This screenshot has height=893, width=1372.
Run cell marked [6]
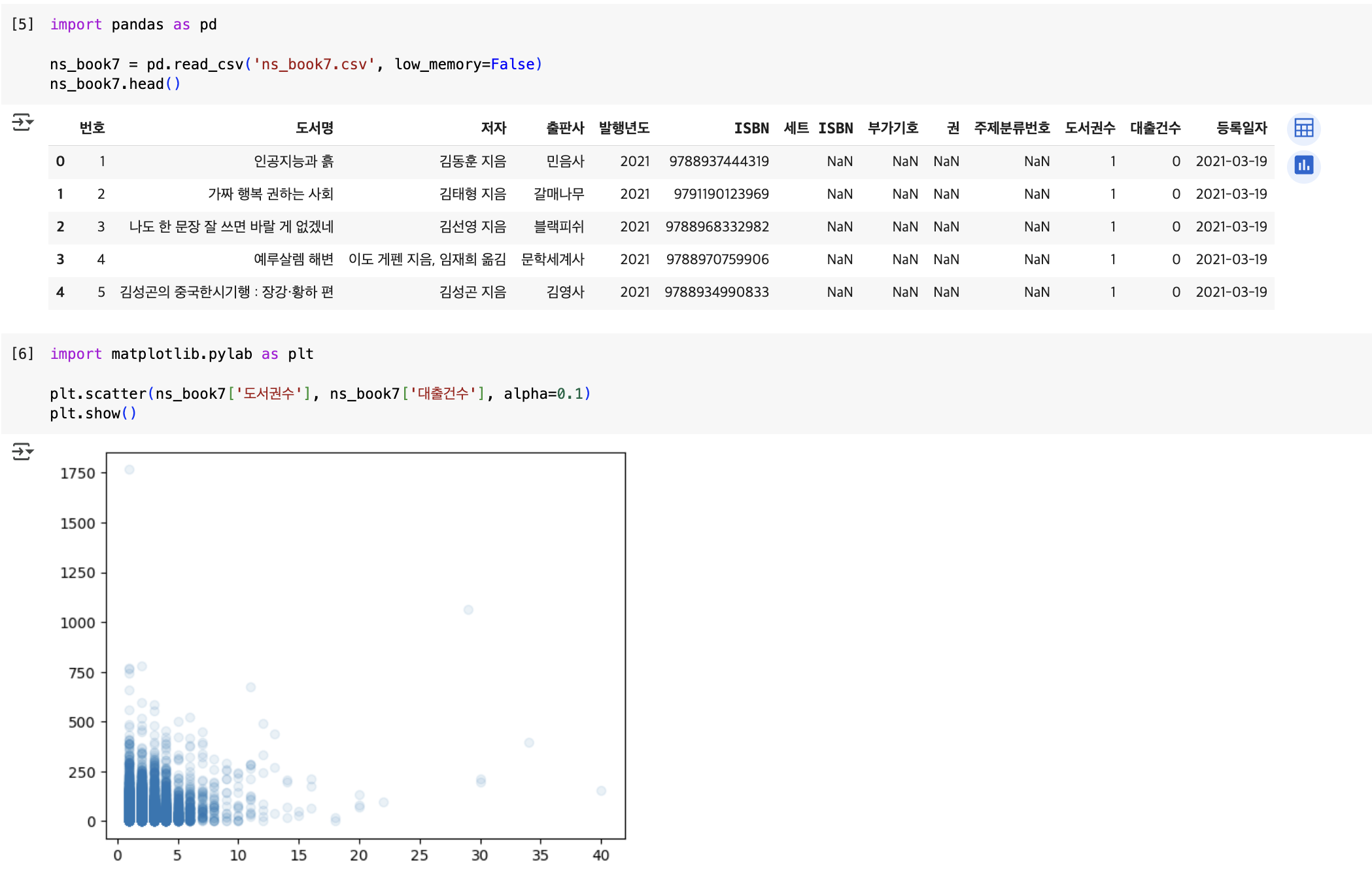pyautogui.click(x=22, y=354)
